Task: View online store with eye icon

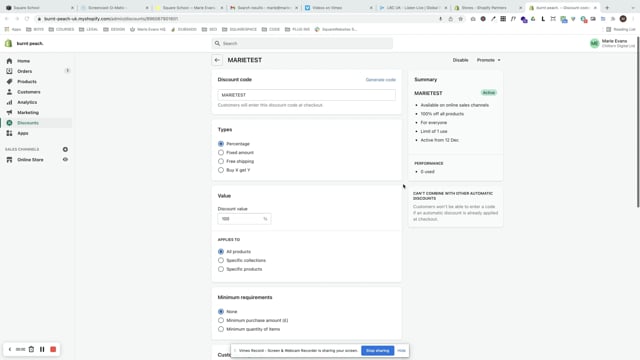Action: pyautogui.click(x=65, y=160)
